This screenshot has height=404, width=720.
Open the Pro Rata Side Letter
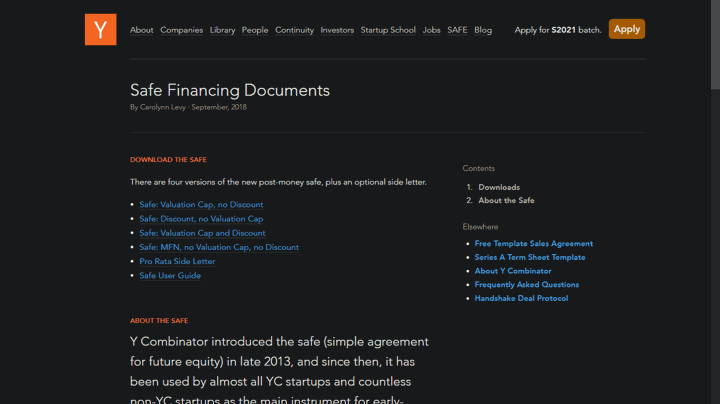[x=177, y=262]
